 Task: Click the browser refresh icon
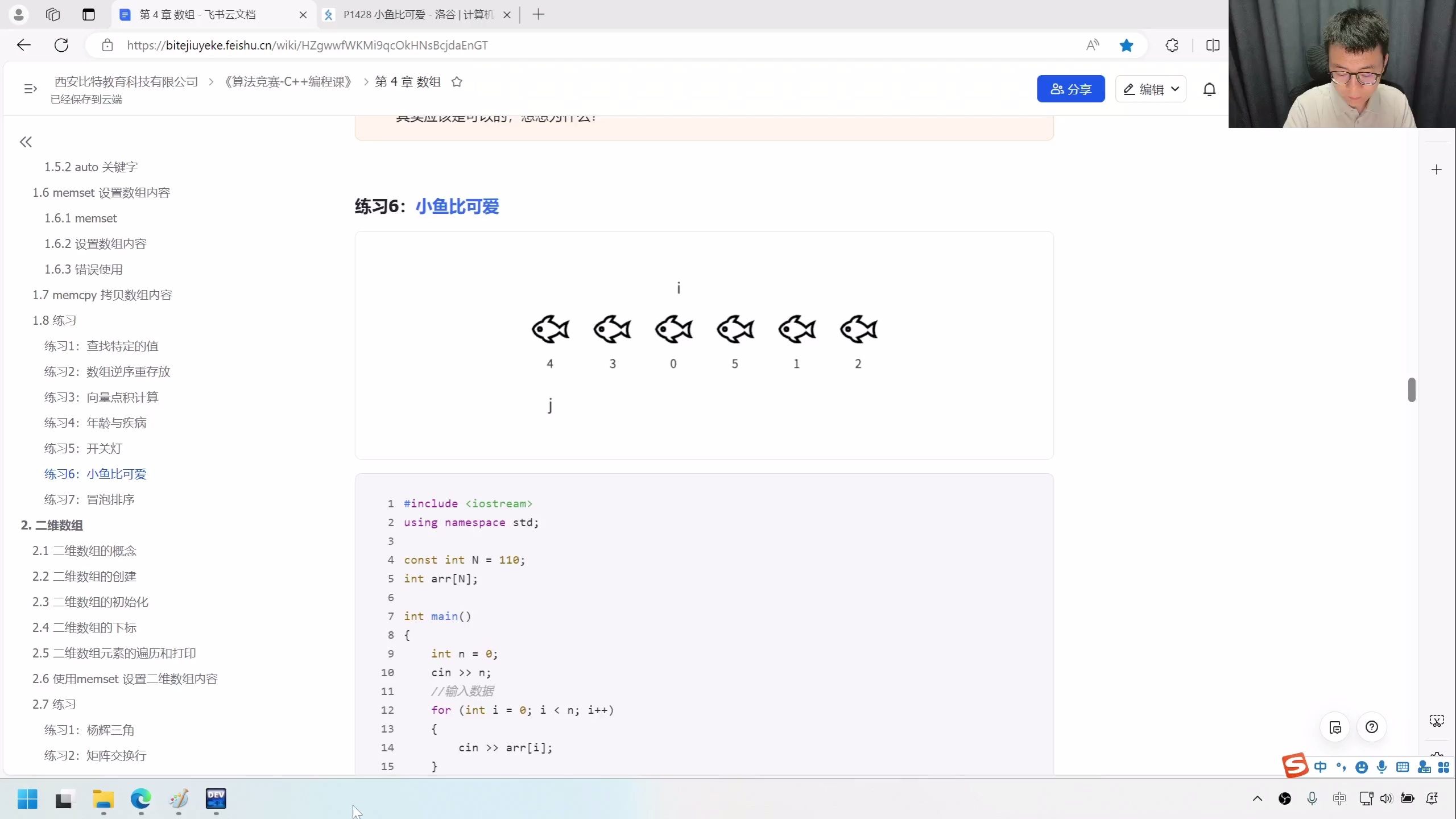61,45
